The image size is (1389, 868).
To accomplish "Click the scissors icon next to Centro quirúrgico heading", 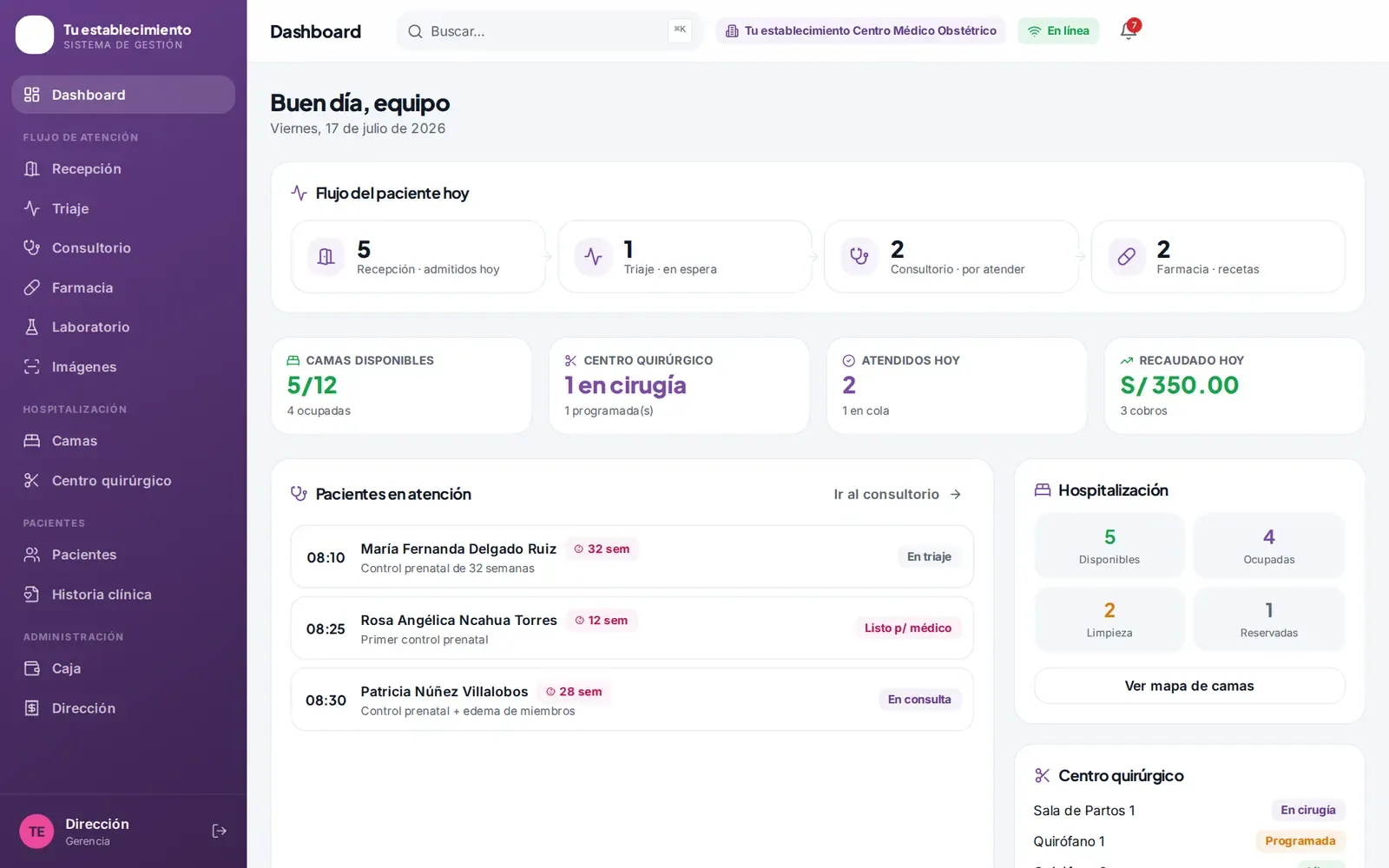I will (1043, 776).
